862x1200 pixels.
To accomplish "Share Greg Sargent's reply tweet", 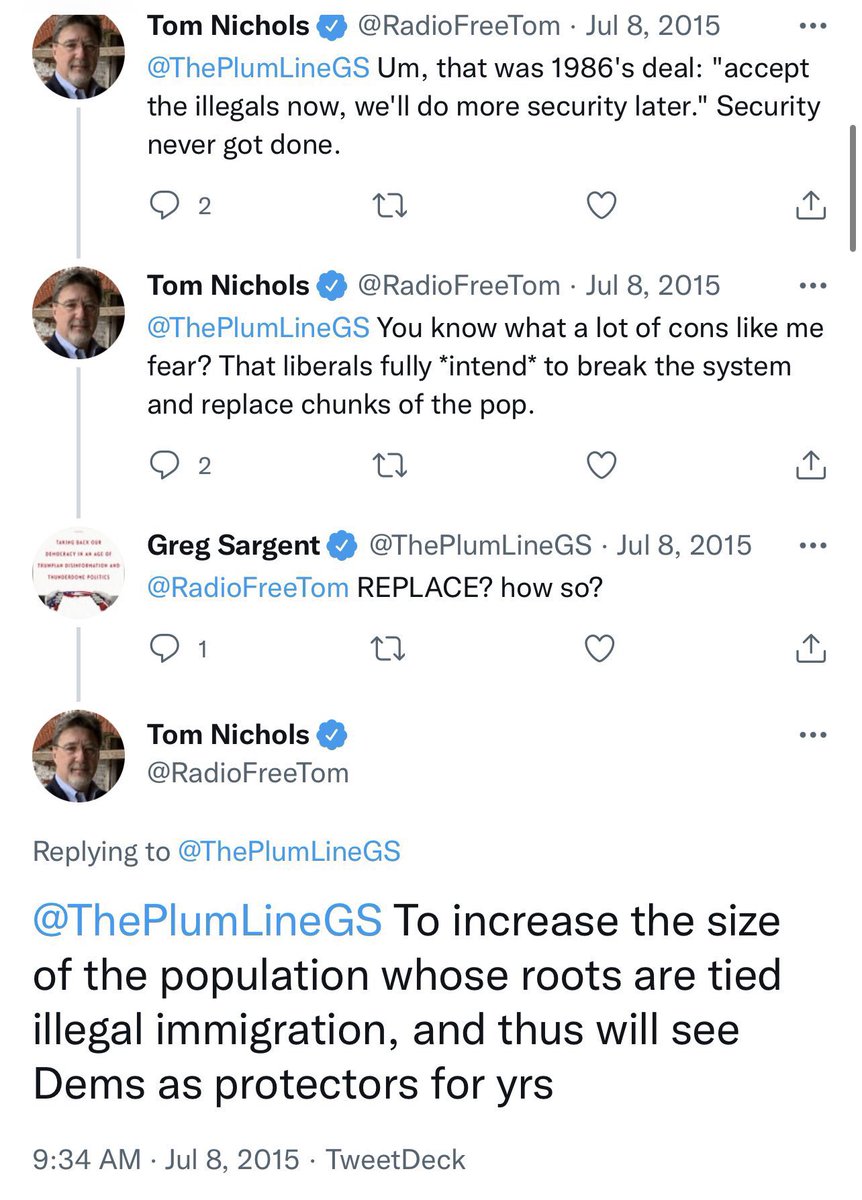I will pyautogui.click(x=811, y=650).
